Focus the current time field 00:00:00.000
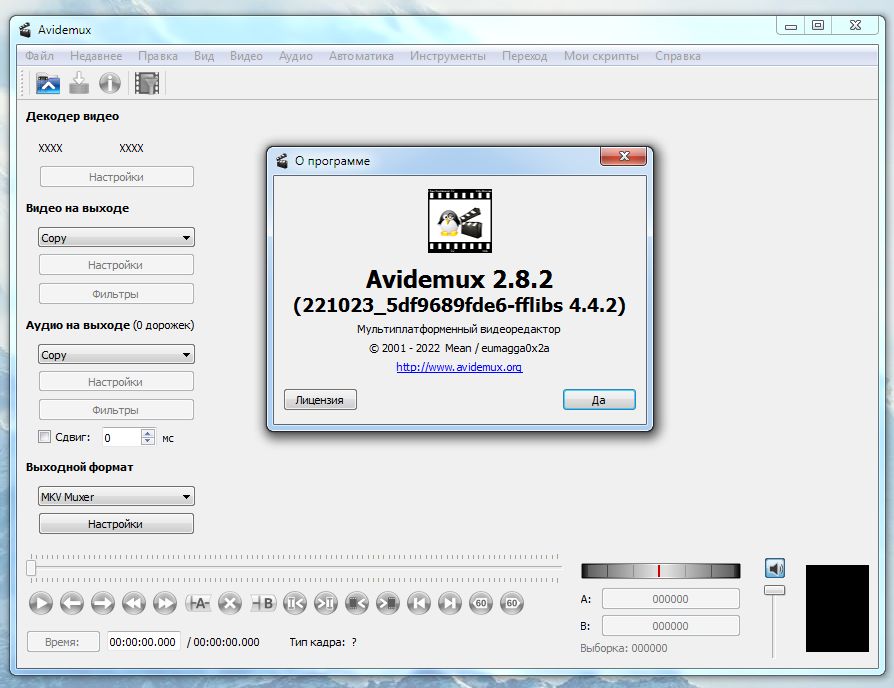 (x=143, y=642)
